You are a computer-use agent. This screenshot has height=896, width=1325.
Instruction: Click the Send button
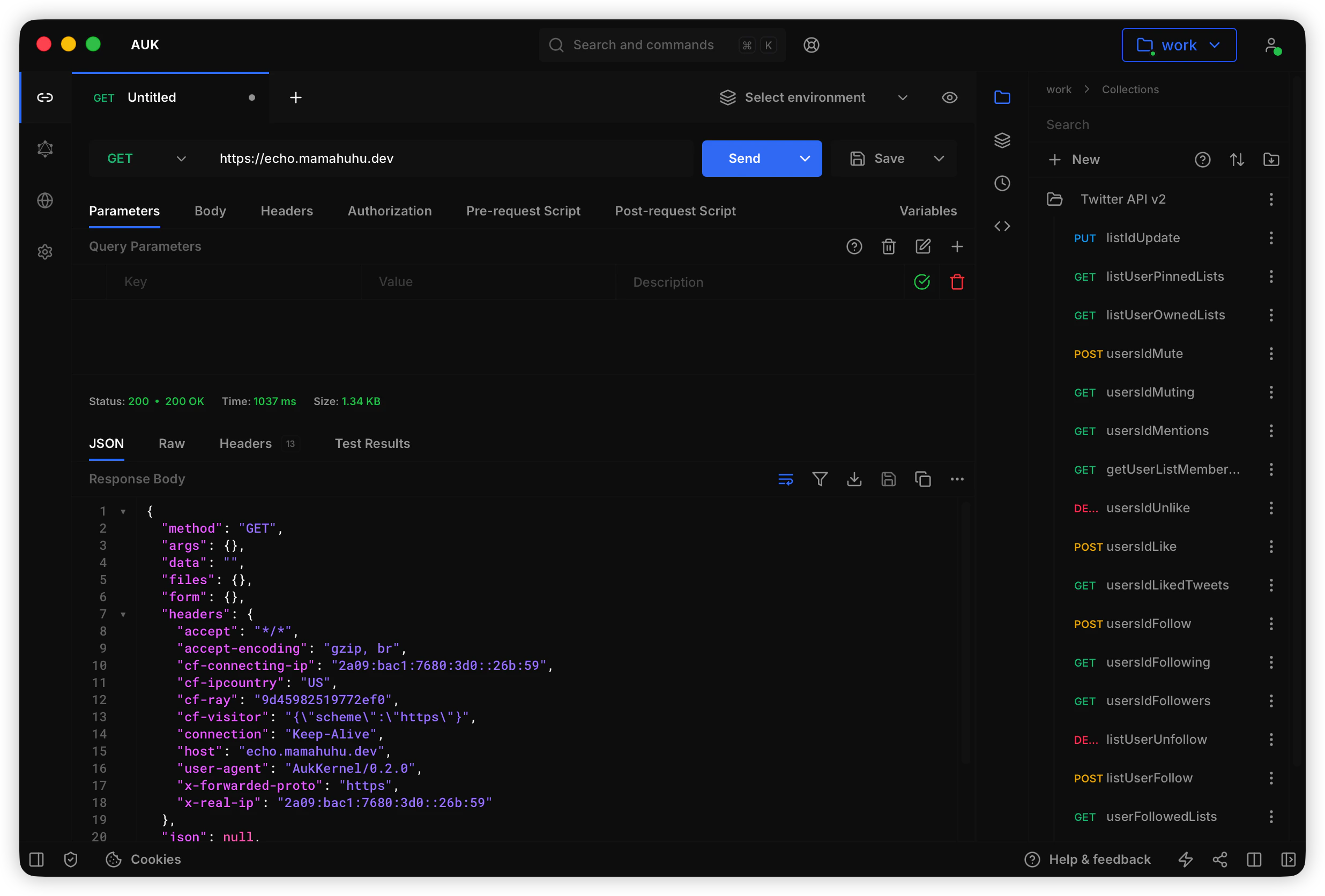(744, 159)
